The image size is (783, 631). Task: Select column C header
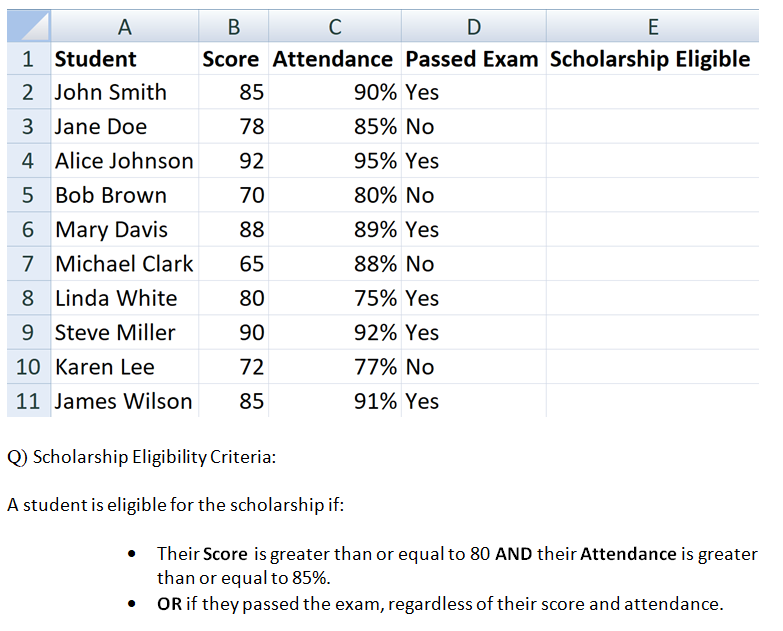click(335, 26)
